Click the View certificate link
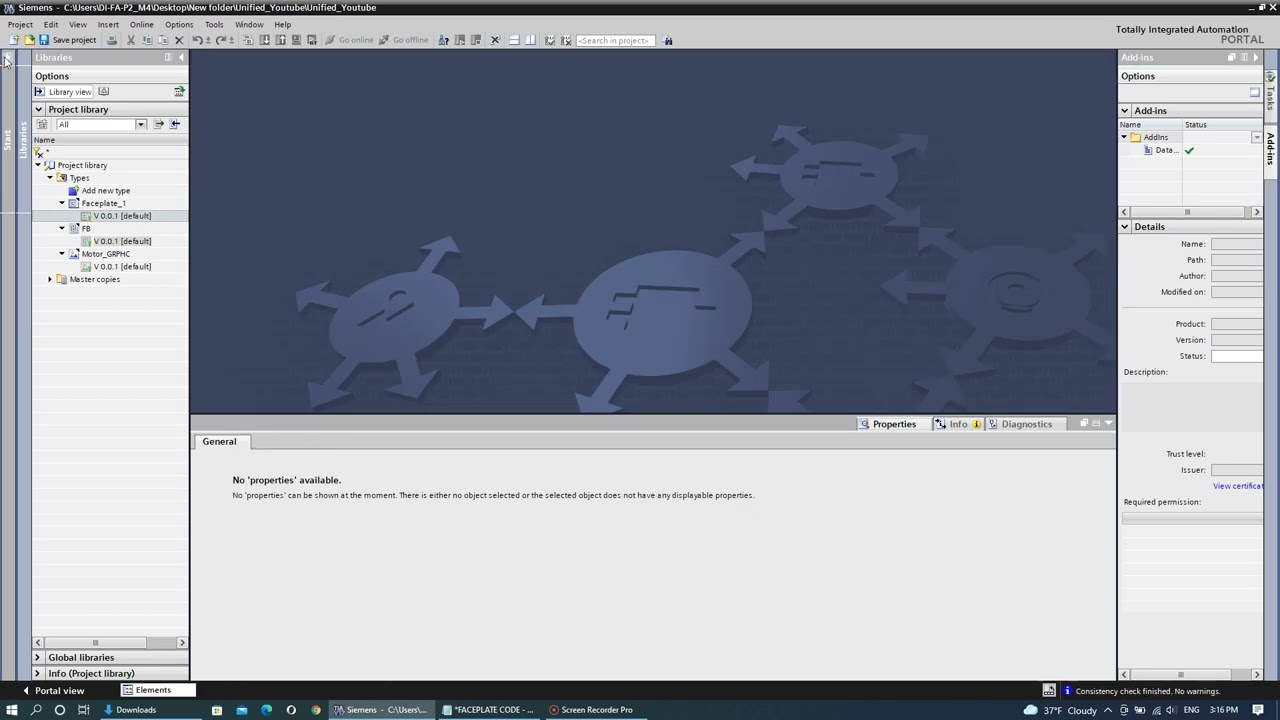Viewport: 1280px width, 720px height. 1238,486
